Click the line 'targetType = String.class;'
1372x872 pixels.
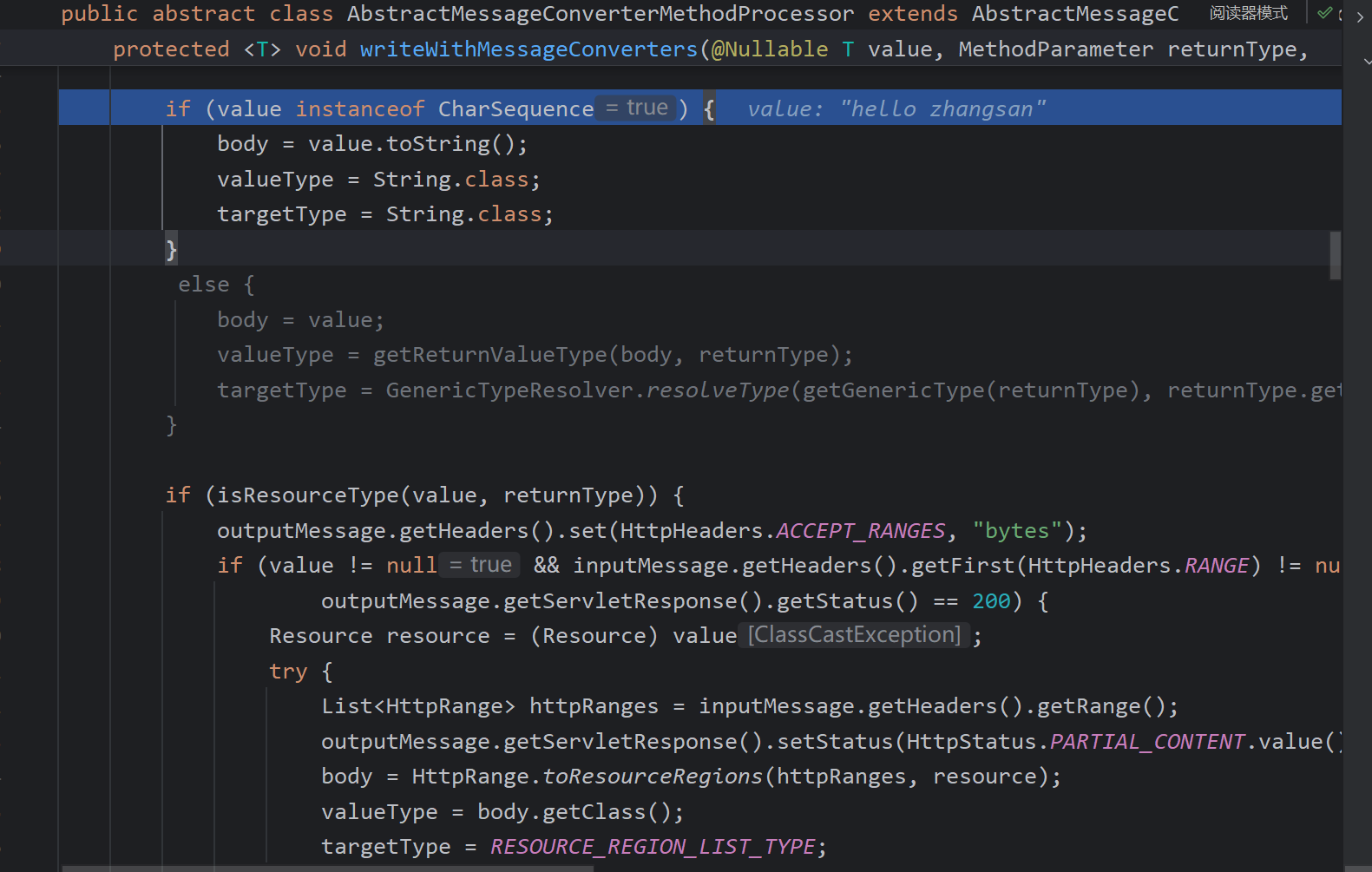pos(385,214)
